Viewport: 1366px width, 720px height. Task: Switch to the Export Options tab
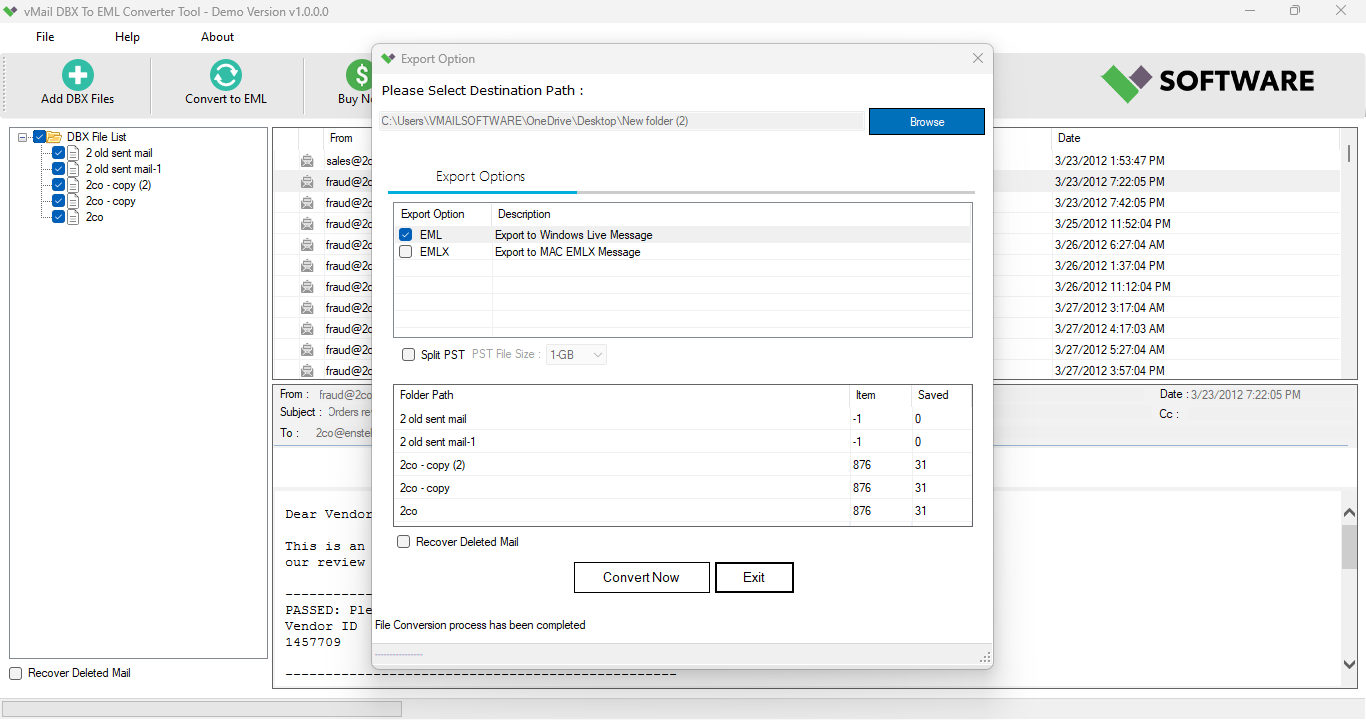[x=481, y=176]
